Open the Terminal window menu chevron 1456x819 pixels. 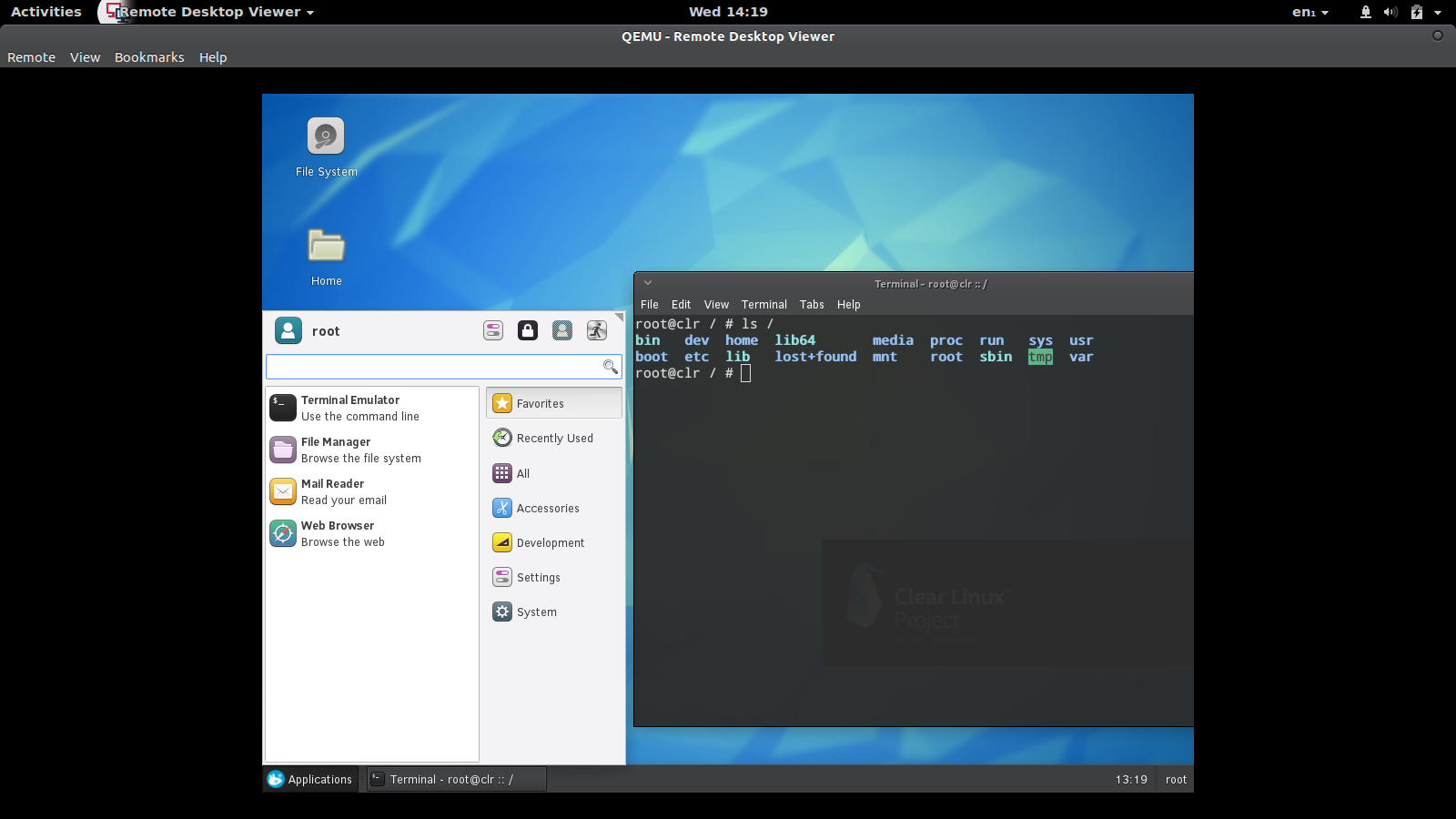[648, 283]
